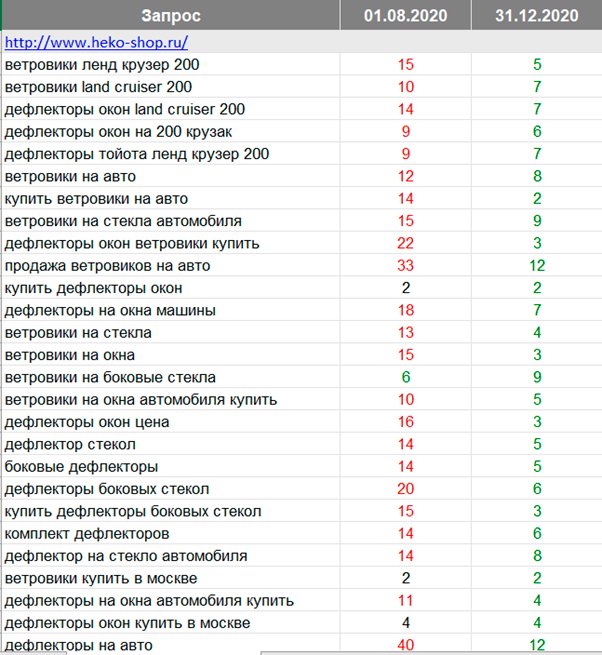Select value 11 in 'дефлекторы на окна автомобиля купить' row
The height and width of the screenshot is (655, 602).
click(x=406, y=601)
